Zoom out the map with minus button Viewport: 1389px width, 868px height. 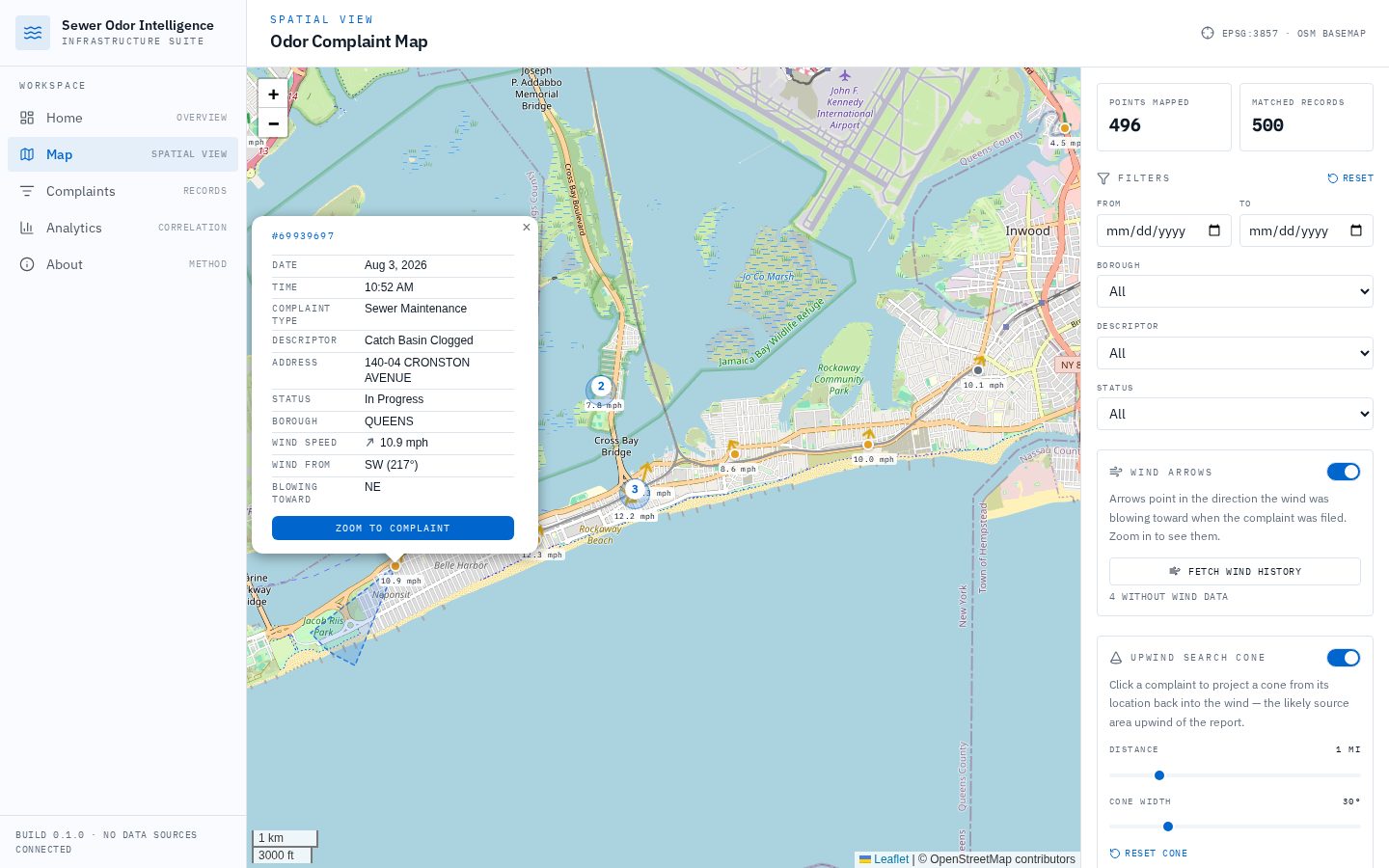[273, 122]
